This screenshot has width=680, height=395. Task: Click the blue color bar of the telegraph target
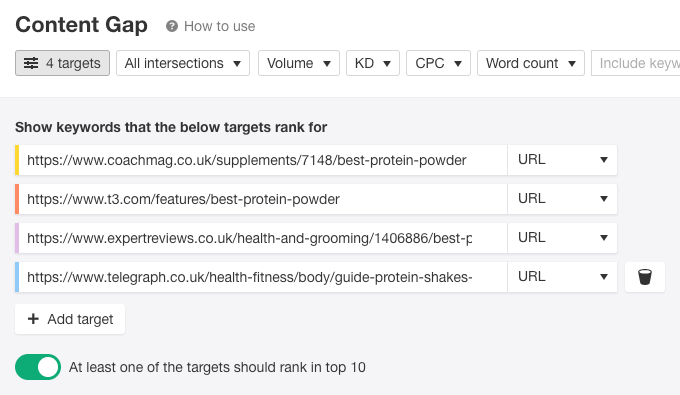click(x=17, y=277)
